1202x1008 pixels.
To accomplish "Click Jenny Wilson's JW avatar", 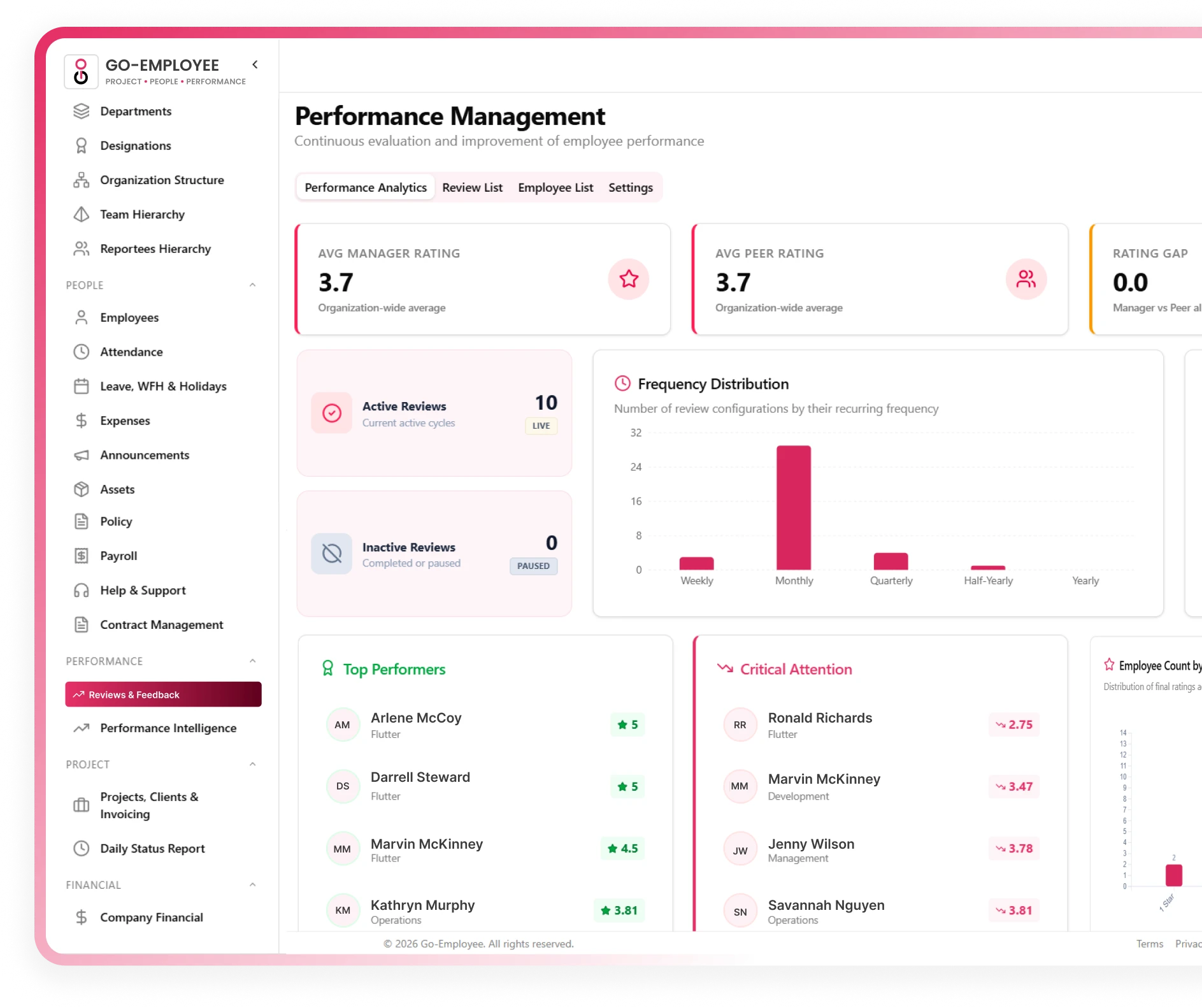I will pos(740,850).
